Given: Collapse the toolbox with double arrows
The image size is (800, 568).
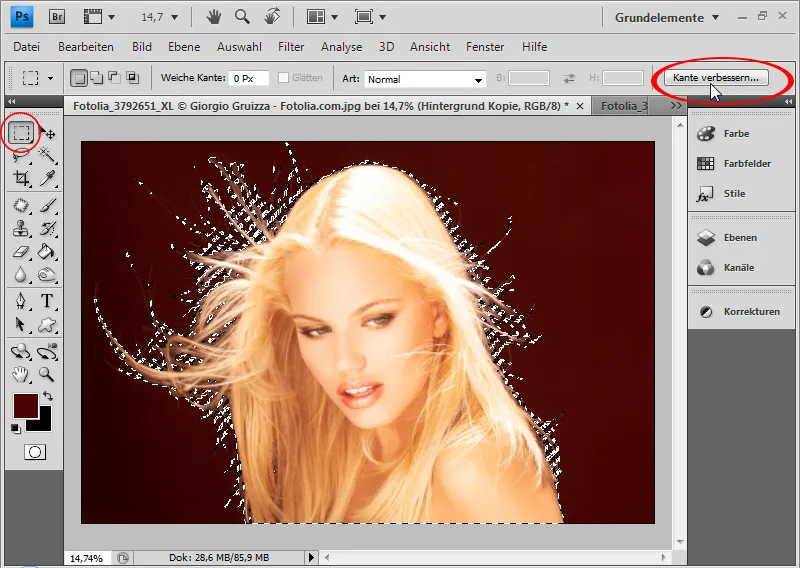Looking at the screenshot, I should (x=12, y=102).
